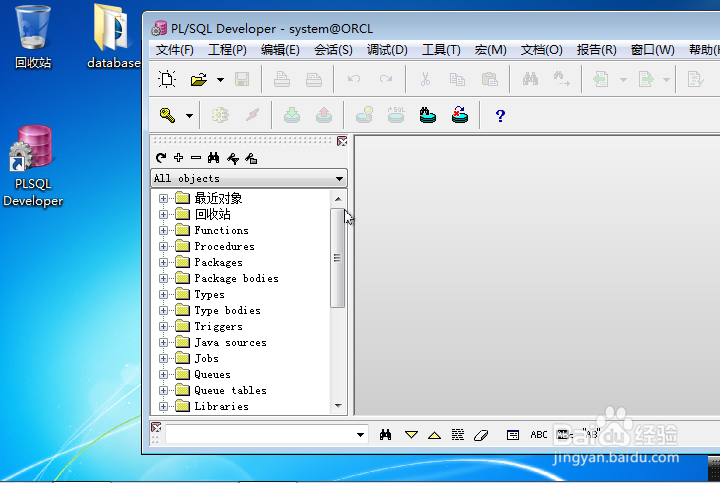This screenshot has width=720, height=483.
Task: Expand the 最近对象 folder
Action: (x=163, y=198)
